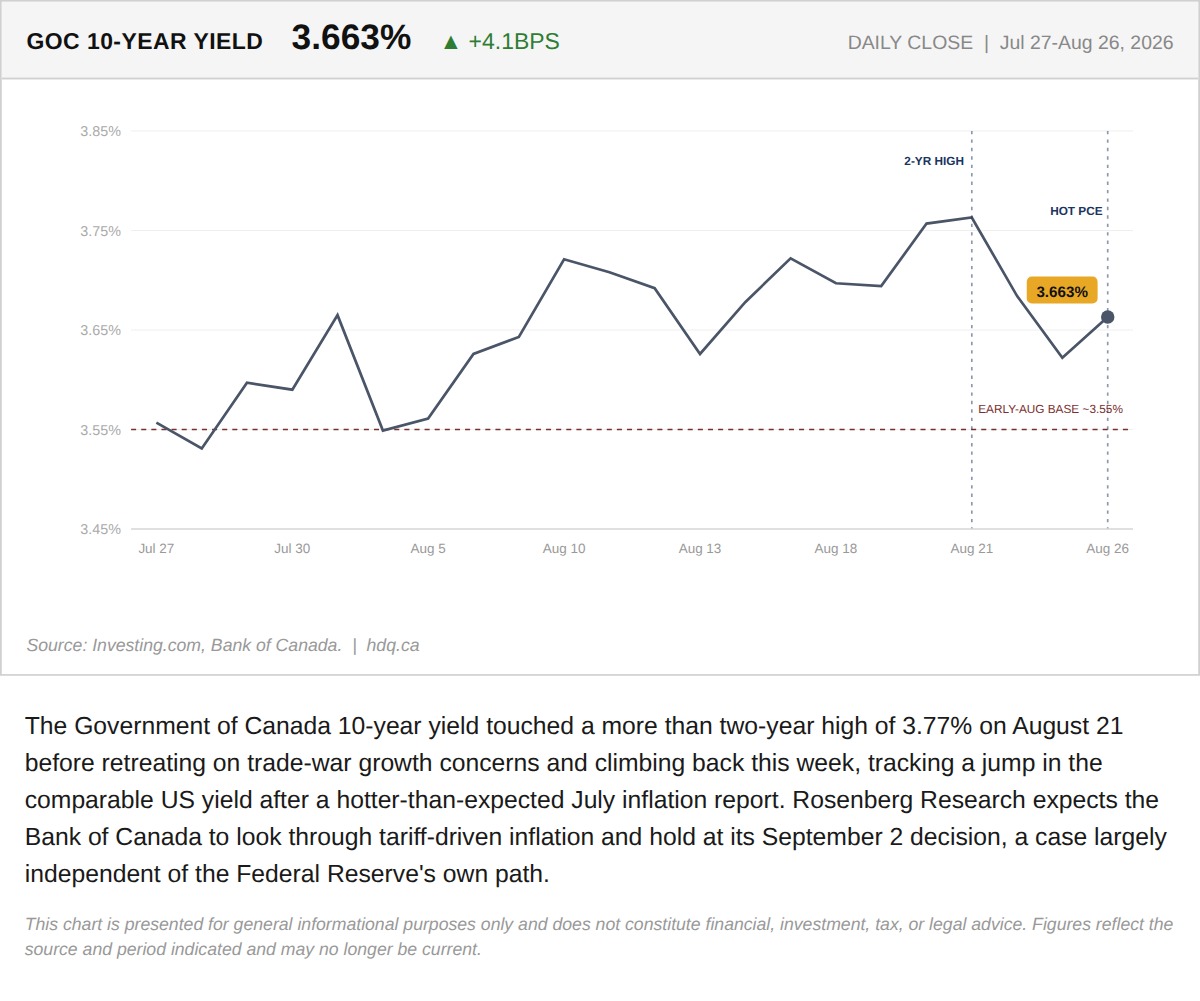Click the "EARLY-AUG BASE ~3.55%" reference label
This screenshot has width=1200, height=1001.
point(1050,409)
